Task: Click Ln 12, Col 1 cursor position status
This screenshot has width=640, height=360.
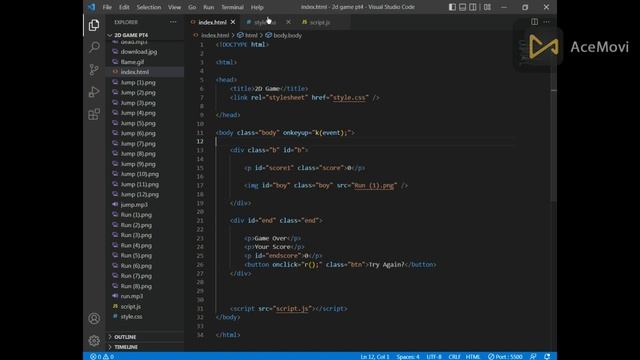Action: point(375,357)
